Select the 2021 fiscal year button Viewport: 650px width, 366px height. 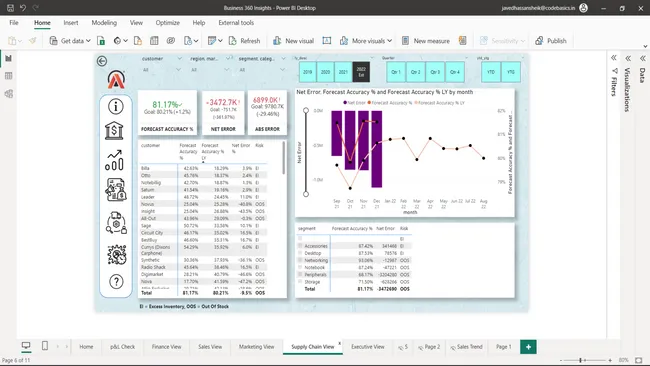click(343, 72)
